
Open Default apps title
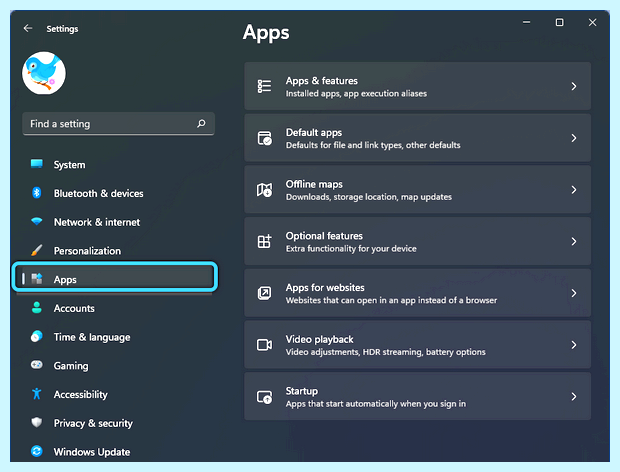pos(314,132)
